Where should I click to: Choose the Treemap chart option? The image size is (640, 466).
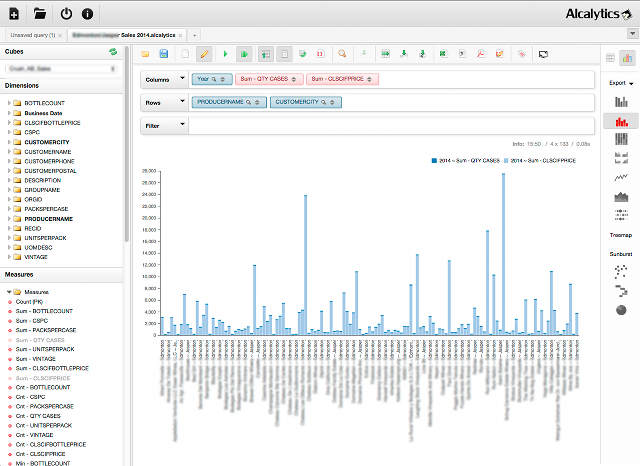point(620,233)
